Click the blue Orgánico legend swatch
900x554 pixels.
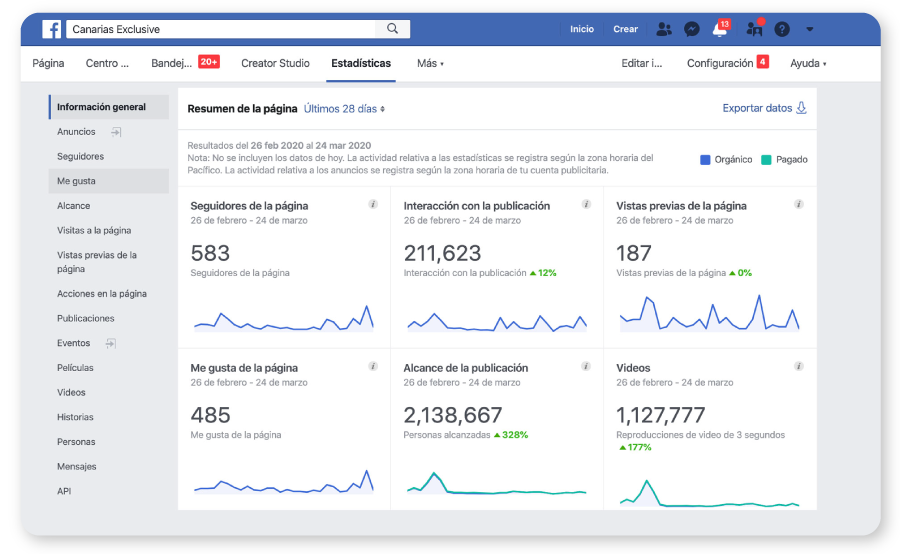[705, 159]
